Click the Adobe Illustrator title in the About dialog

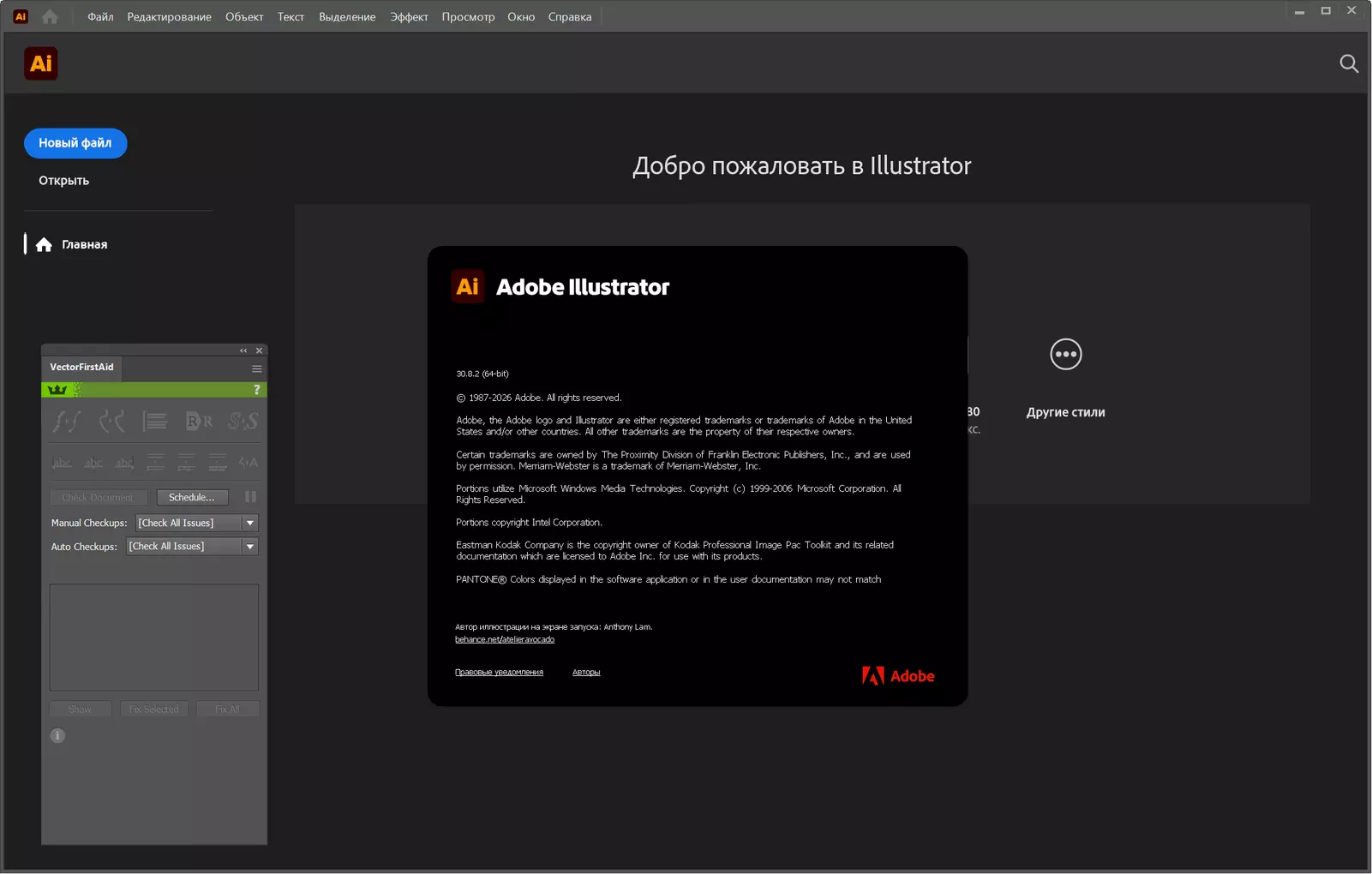tap(583, 287)
